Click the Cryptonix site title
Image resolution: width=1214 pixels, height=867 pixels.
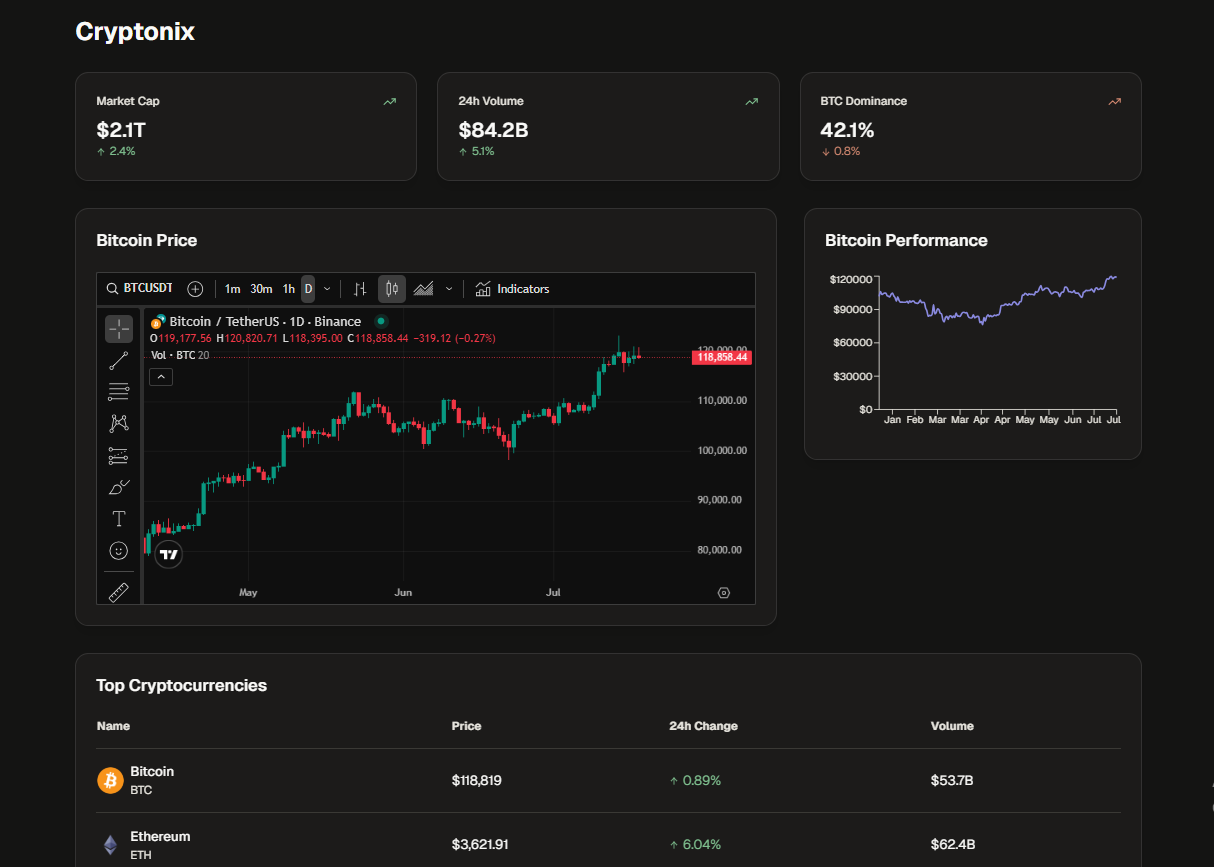coord(135,32)
